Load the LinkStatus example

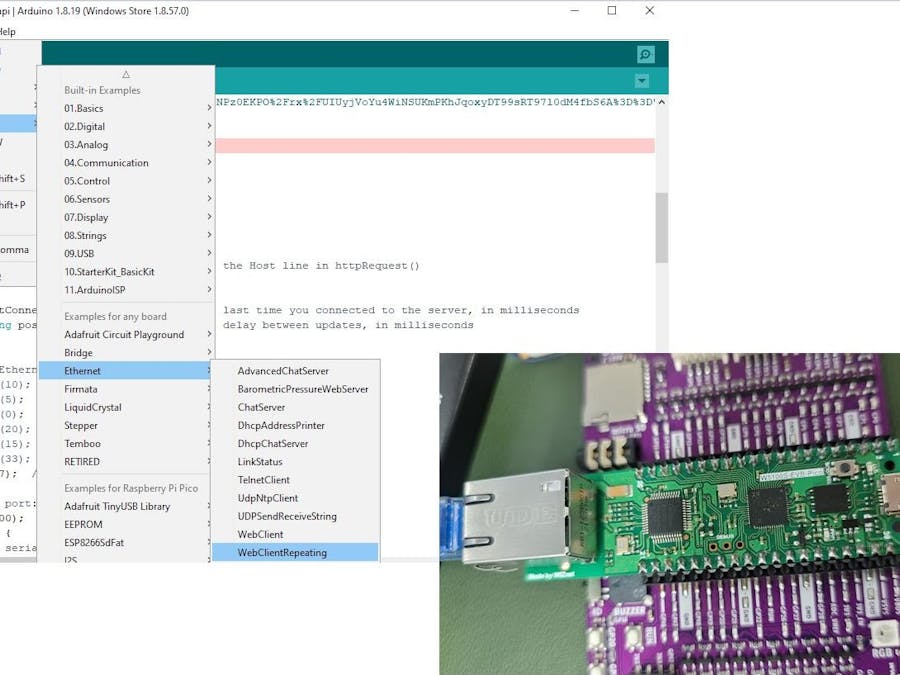coord(296,461)
